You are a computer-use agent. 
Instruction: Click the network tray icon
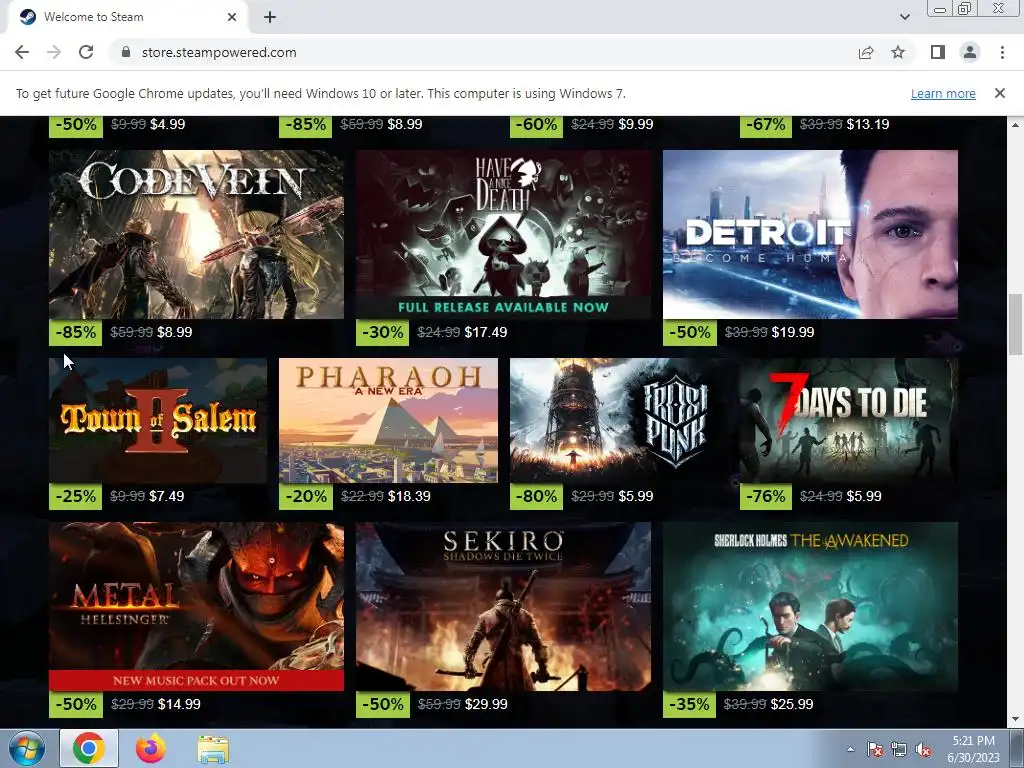pyautogui.click(x=899, y=749)
